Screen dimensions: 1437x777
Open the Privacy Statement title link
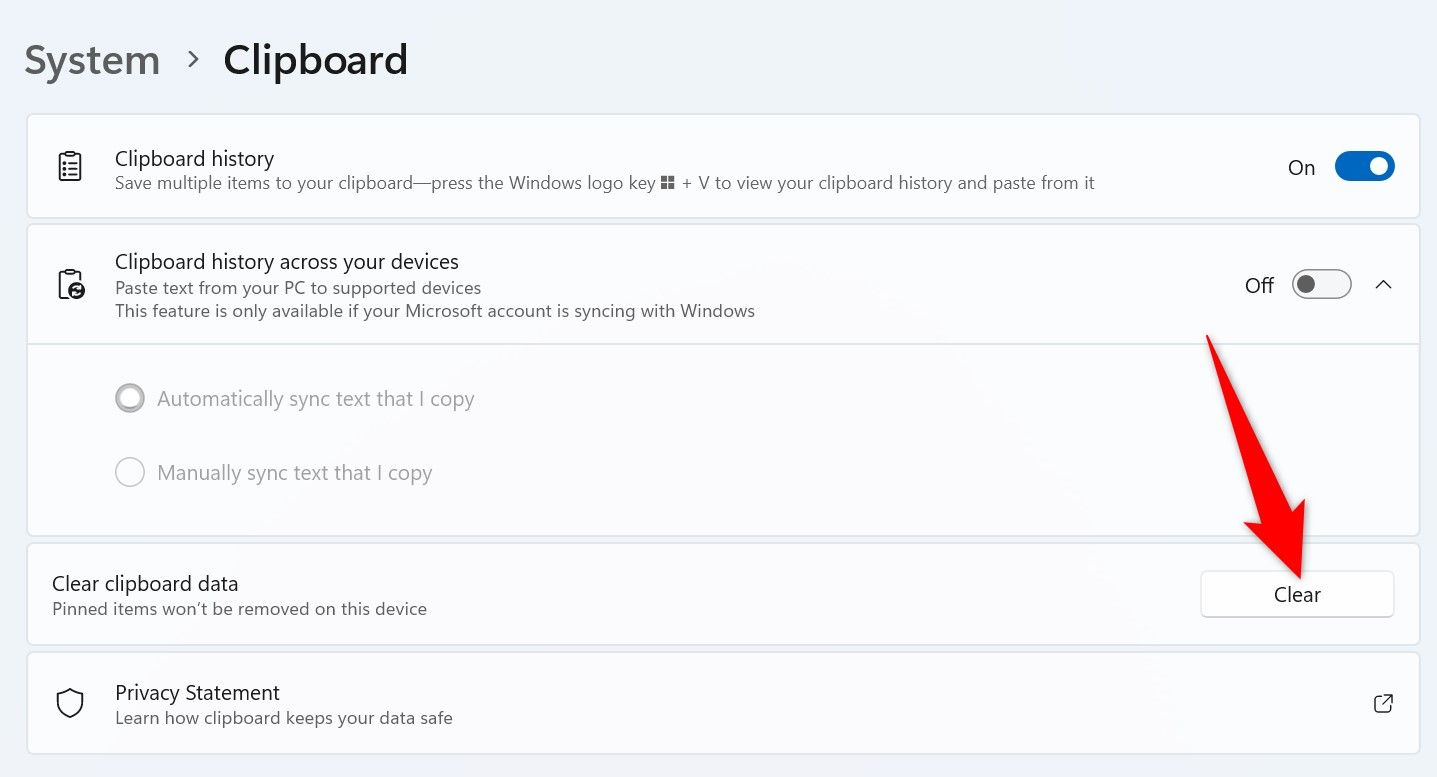tap(197, 692)
